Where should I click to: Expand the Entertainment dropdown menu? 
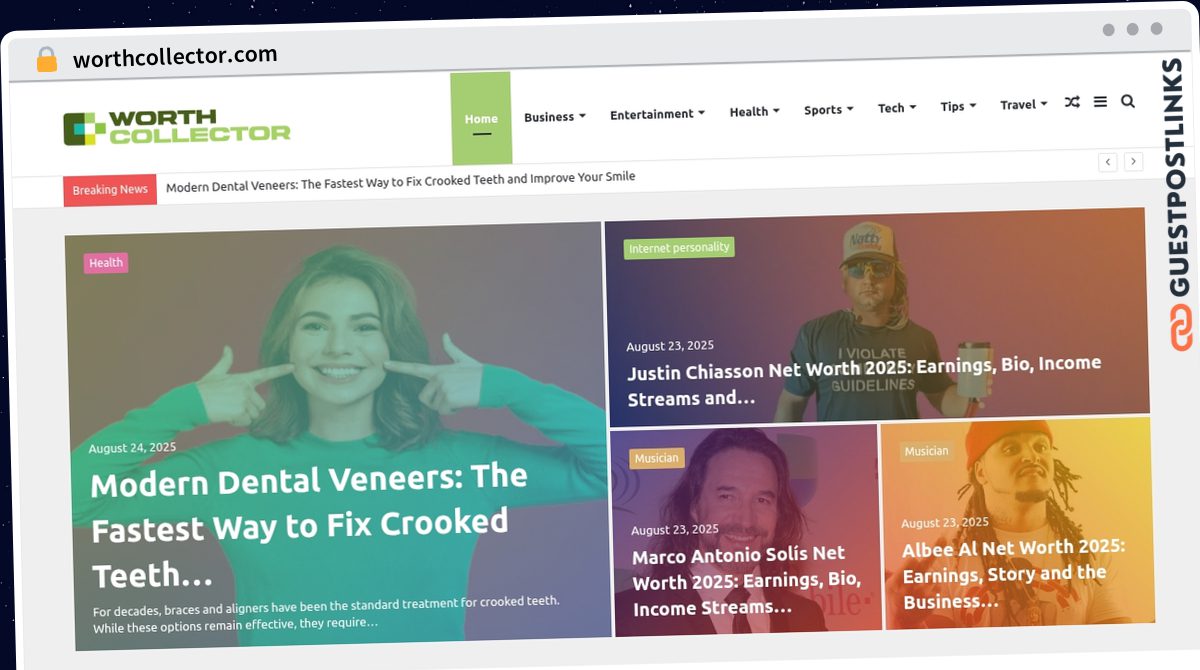tap(657, 114)
